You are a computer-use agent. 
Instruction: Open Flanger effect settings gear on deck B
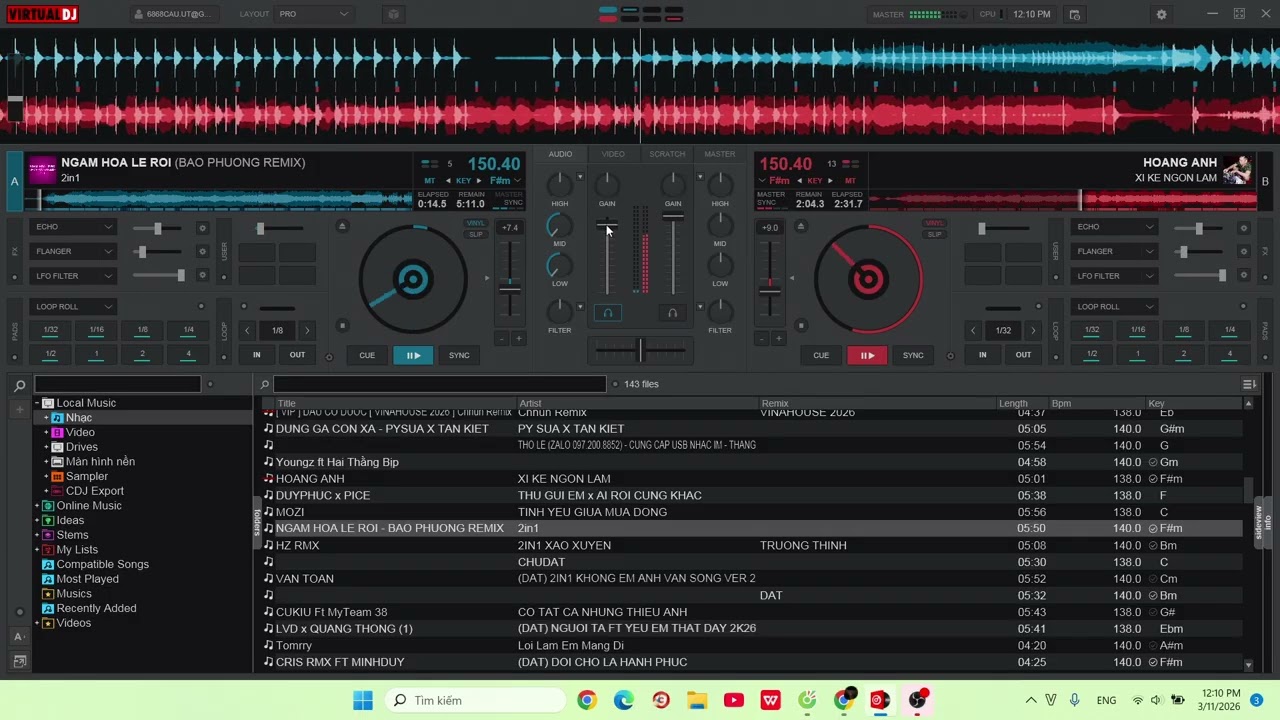[1243, 252]
